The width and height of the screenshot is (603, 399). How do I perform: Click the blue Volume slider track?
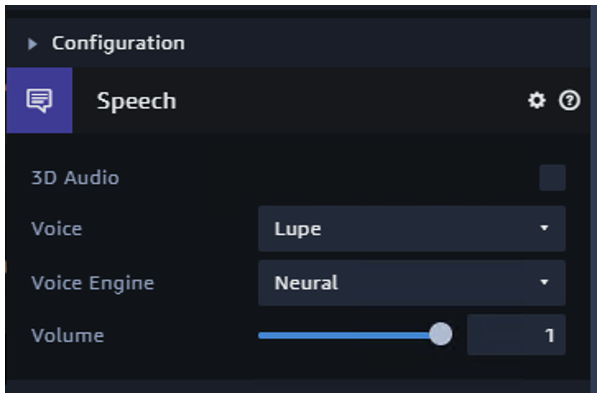tap(344, 336)
